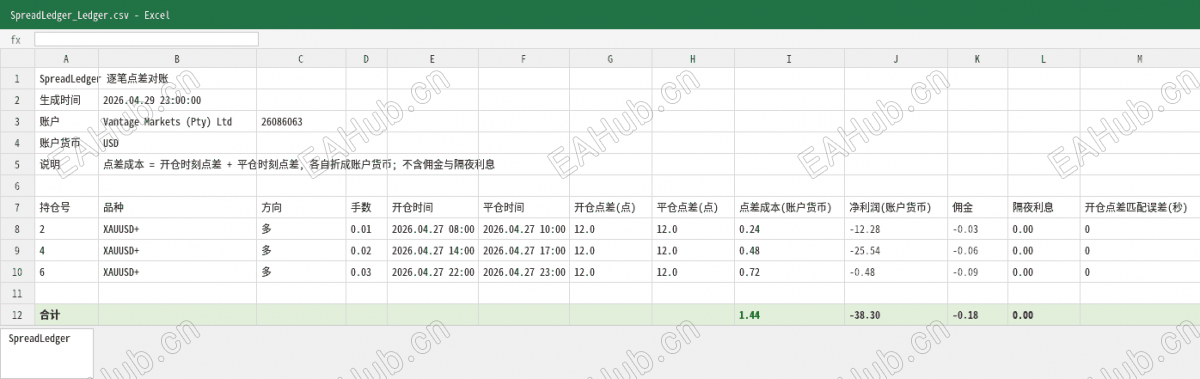Click spread cost value '0.48'
1200x379 pixels.
tap(789, 251)
